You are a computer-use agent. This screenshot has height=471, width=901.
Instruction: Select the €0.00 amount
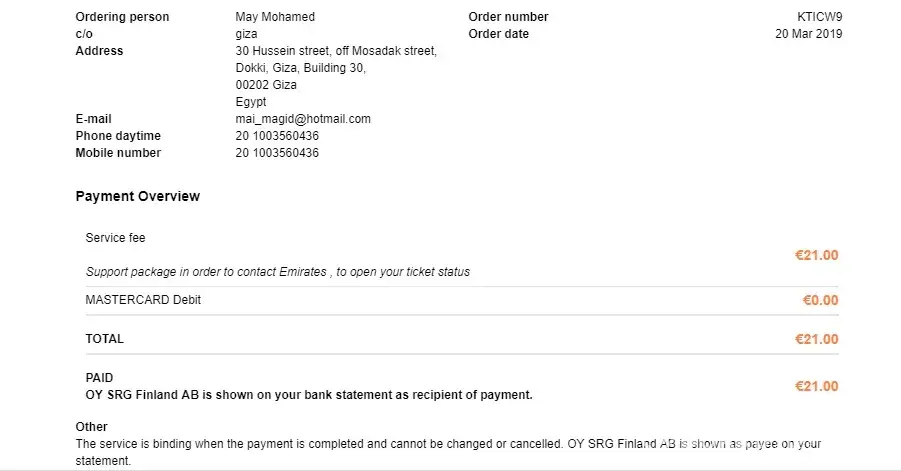coord(820,300)
